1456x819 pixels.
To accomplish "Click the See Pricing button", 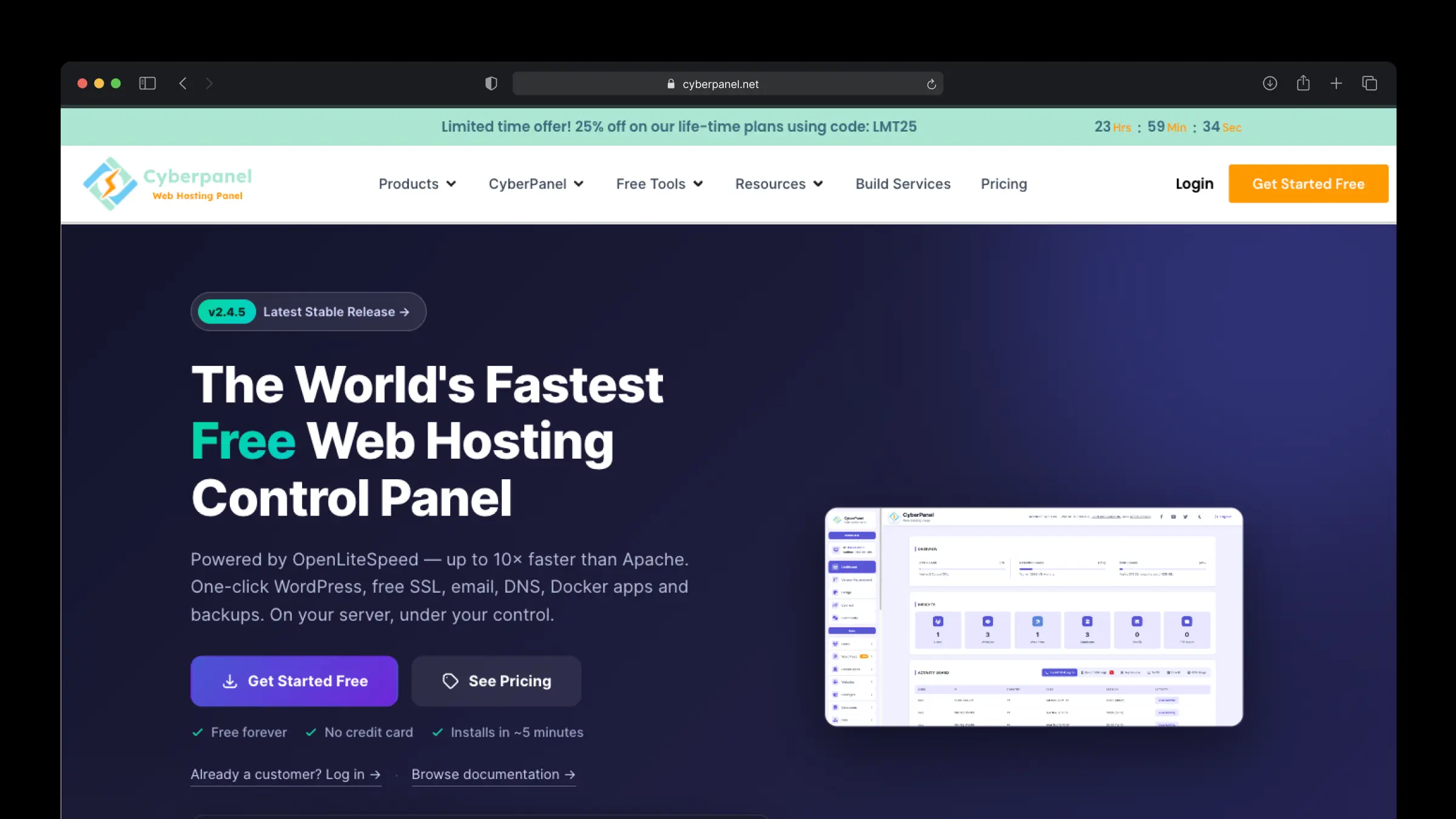I will [496, 681].
